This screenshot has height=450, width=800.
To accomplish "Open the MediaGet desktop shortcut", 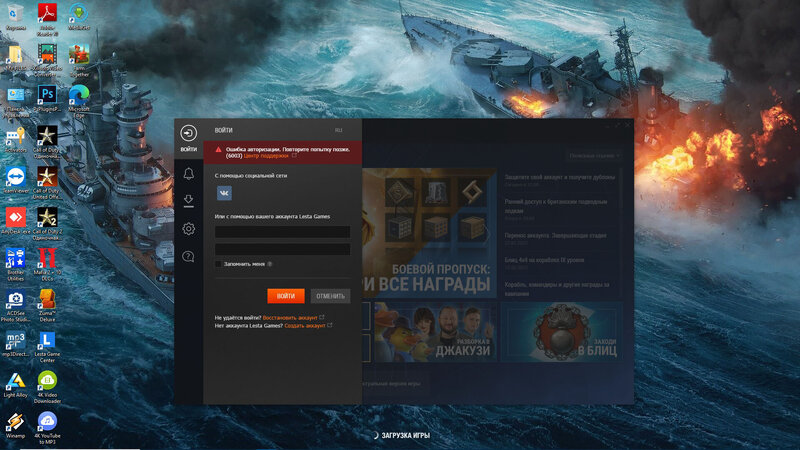I will (x=79, y=16).
